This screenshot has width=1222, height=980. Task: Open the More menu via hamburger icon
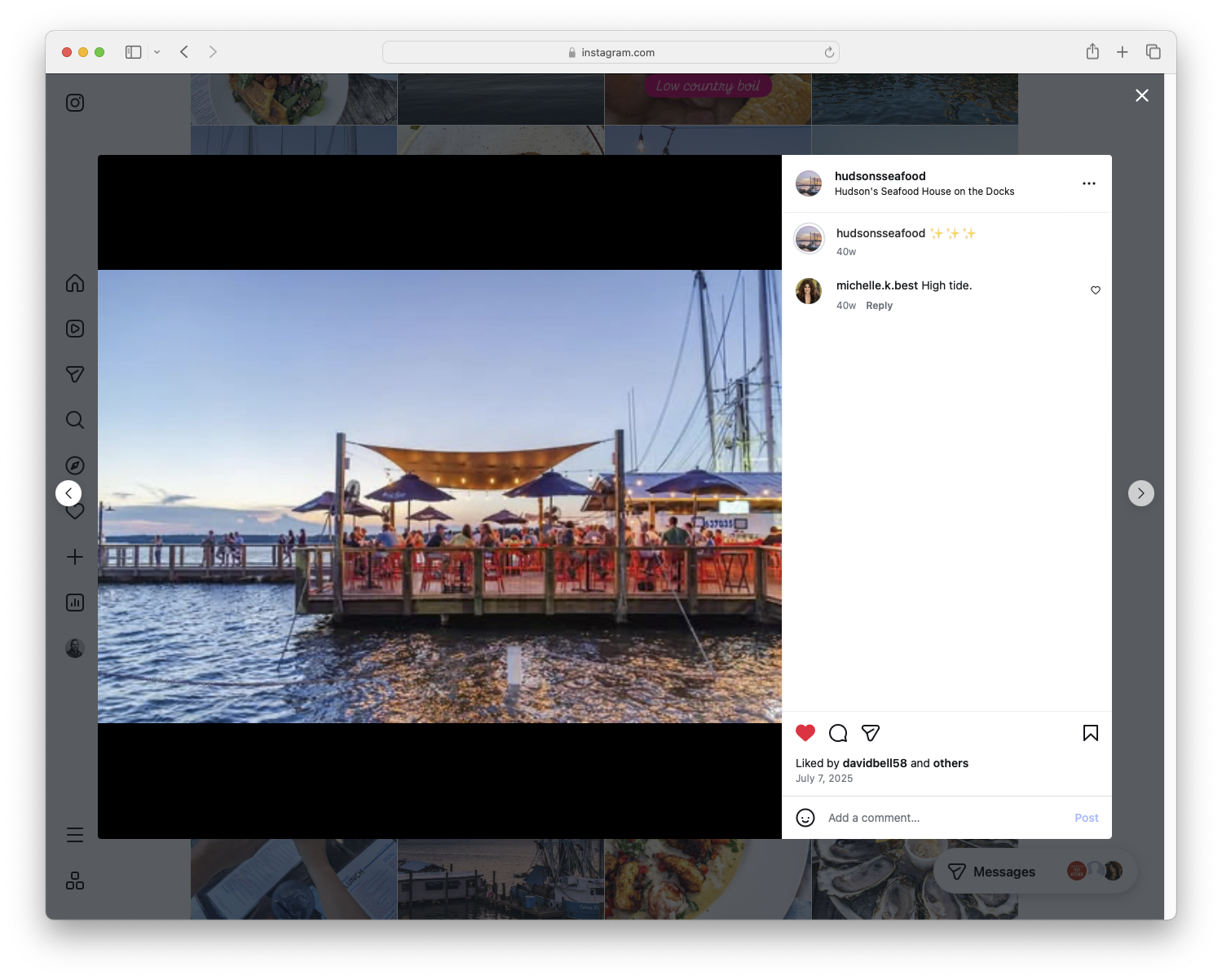click(x=74, y=835)
